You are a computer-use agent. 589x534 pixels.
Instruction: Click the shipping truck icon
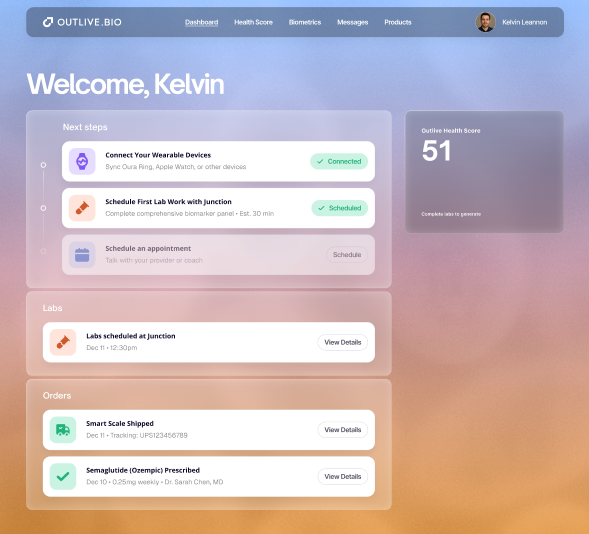pyautogui.click(x=63, y=430)
